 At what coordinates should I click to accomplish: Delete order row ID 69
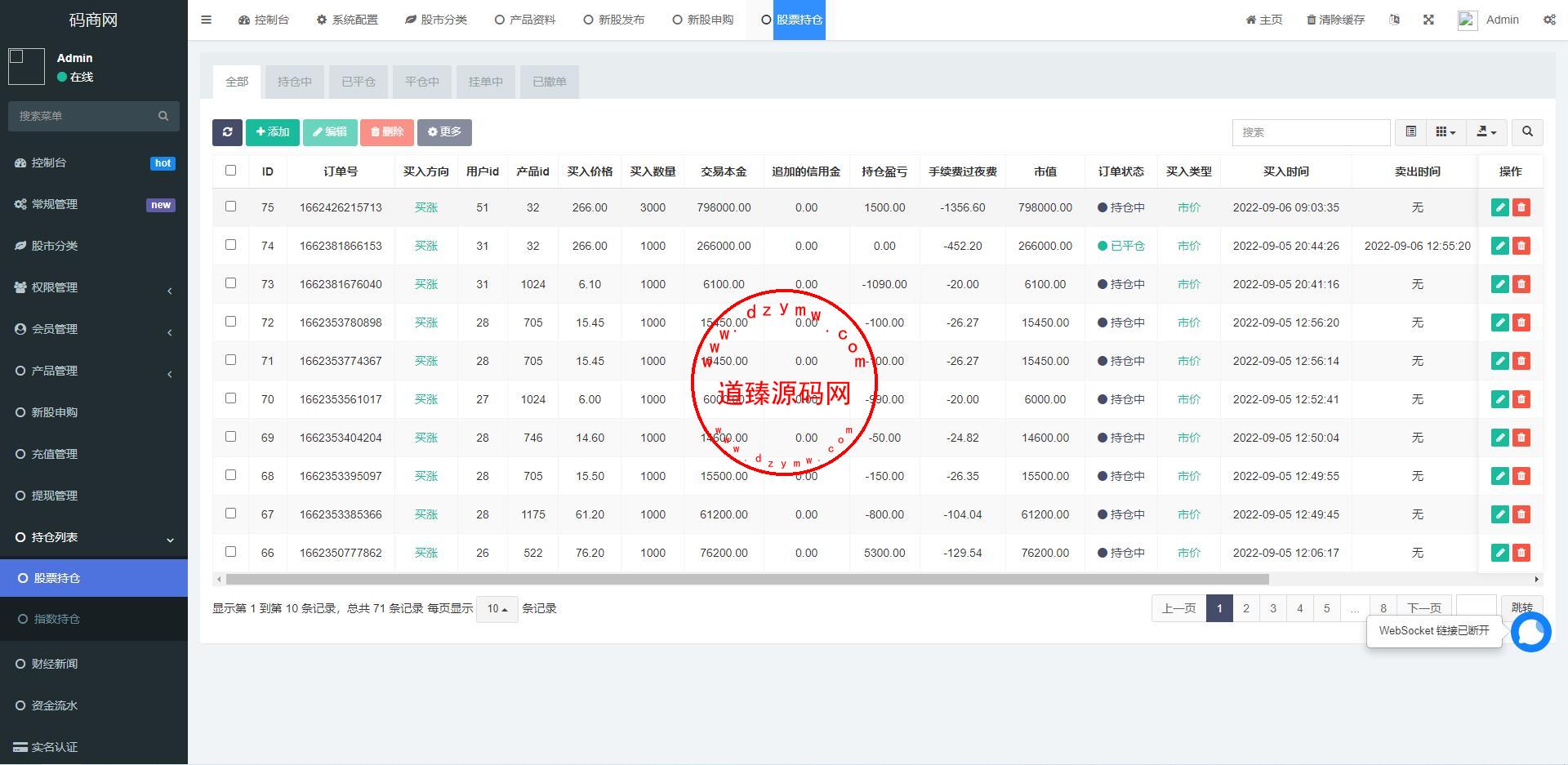[1521, 438]
